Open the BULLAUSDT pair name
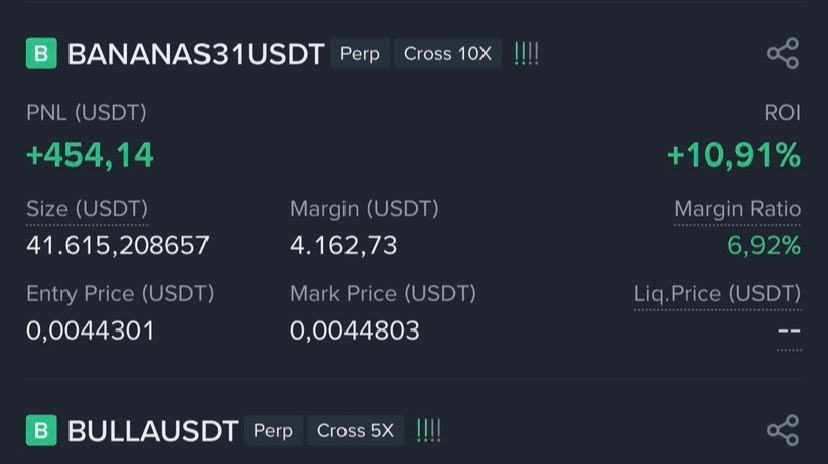This screenshot has height=464, width=828. pos(152,431)
